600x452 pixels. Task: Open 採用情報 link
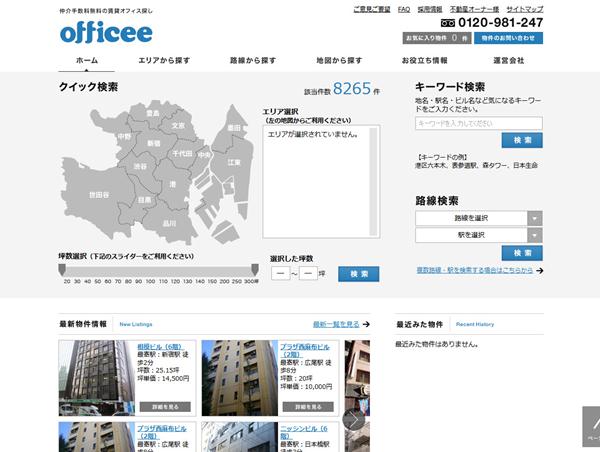430,9
